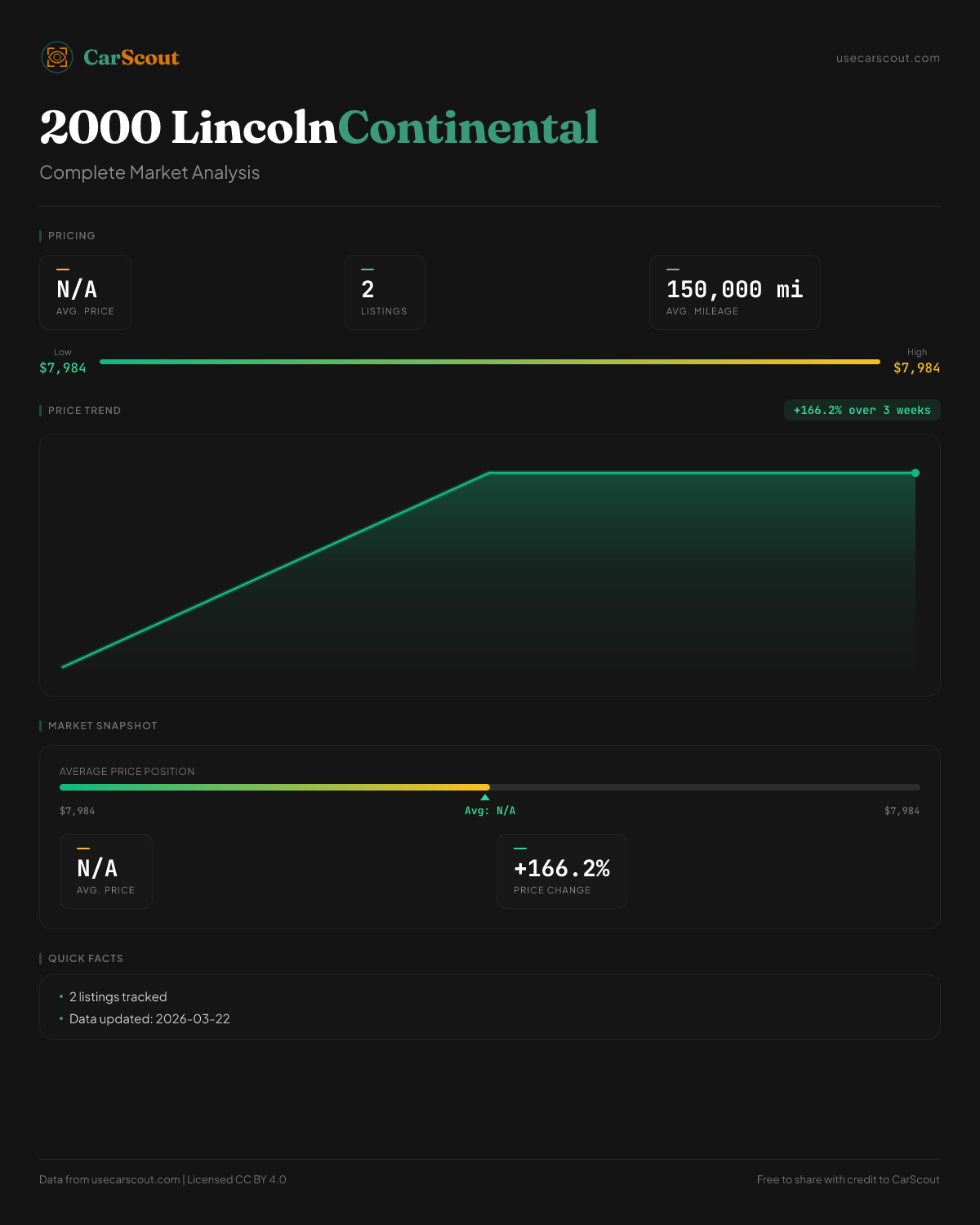Select the Price Change +166.2% card
Viewport: 980px width, 1225px height.
[x=561, y=871]
